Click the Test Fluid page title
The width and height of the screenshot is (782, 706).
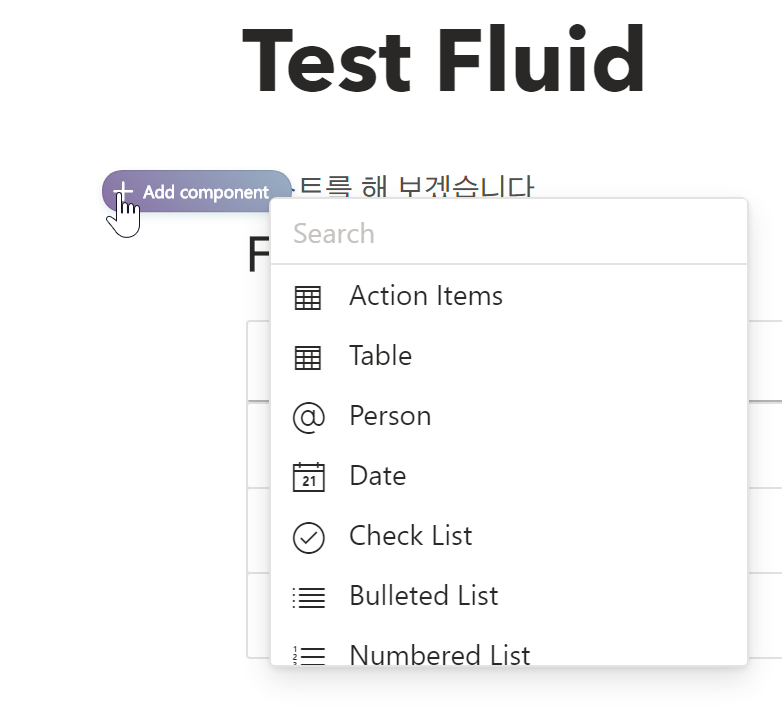443,62
